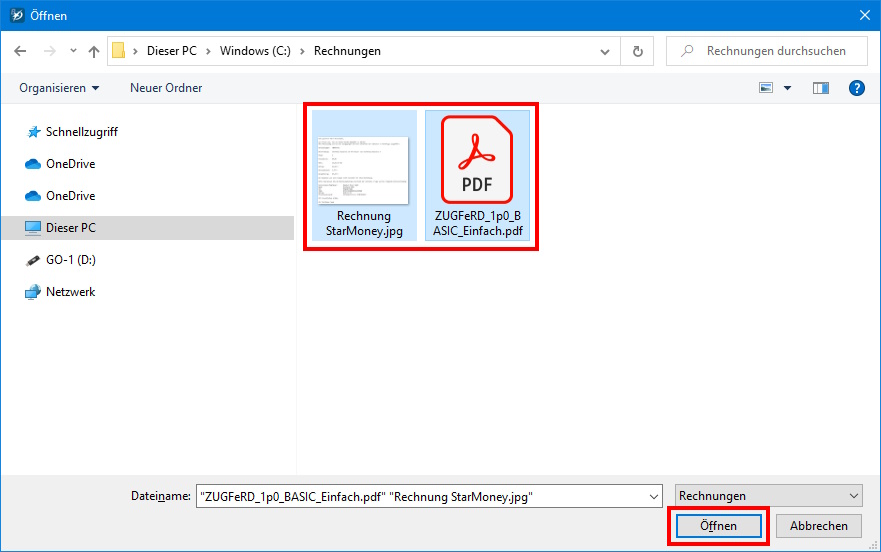Open Schnellzugriff in navigation pane
The width and height of the screenshot is (881, 552).
[81, 132]
